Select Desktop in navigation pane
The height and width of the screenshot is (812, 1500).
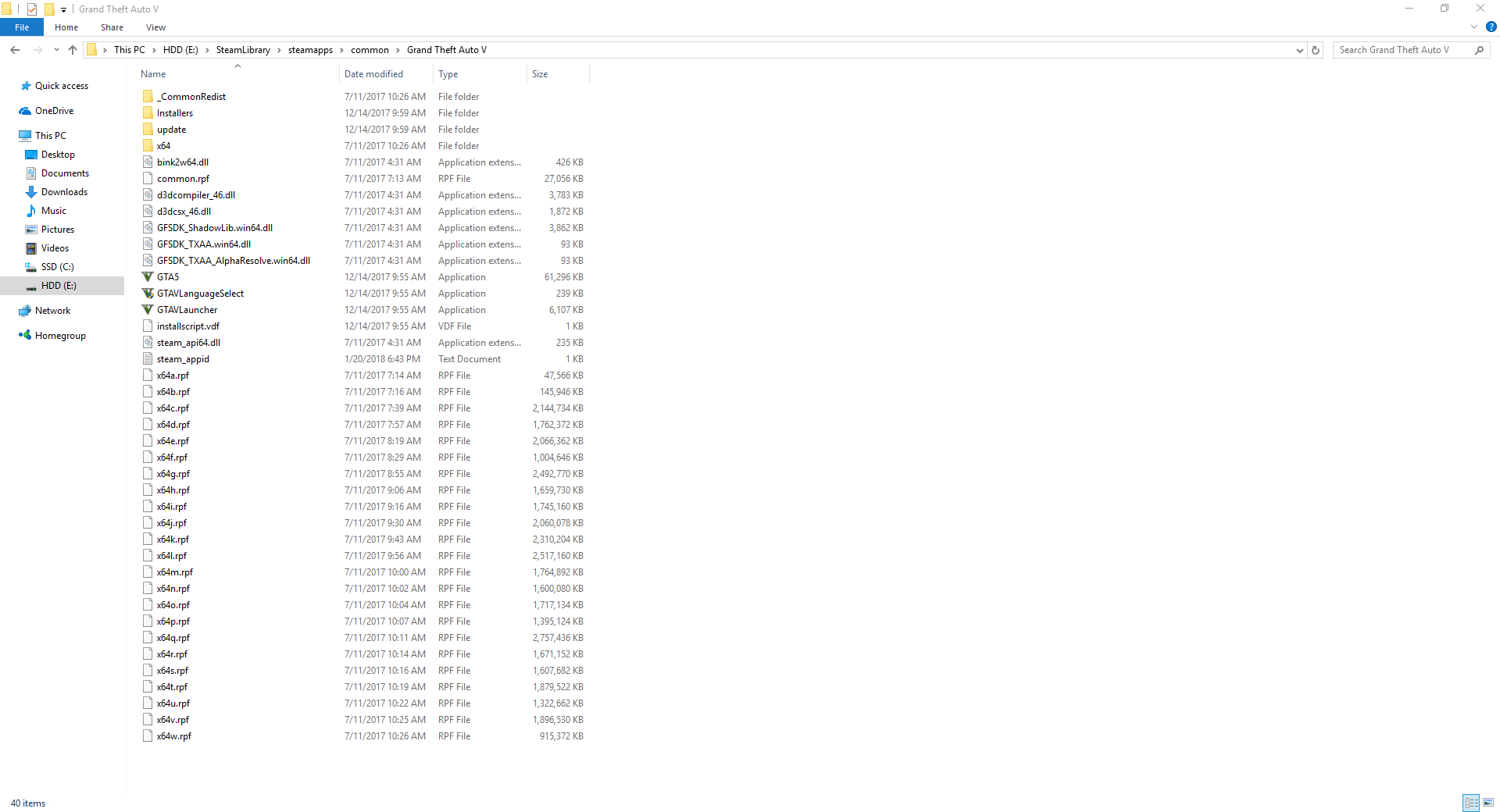coord(58,155)
